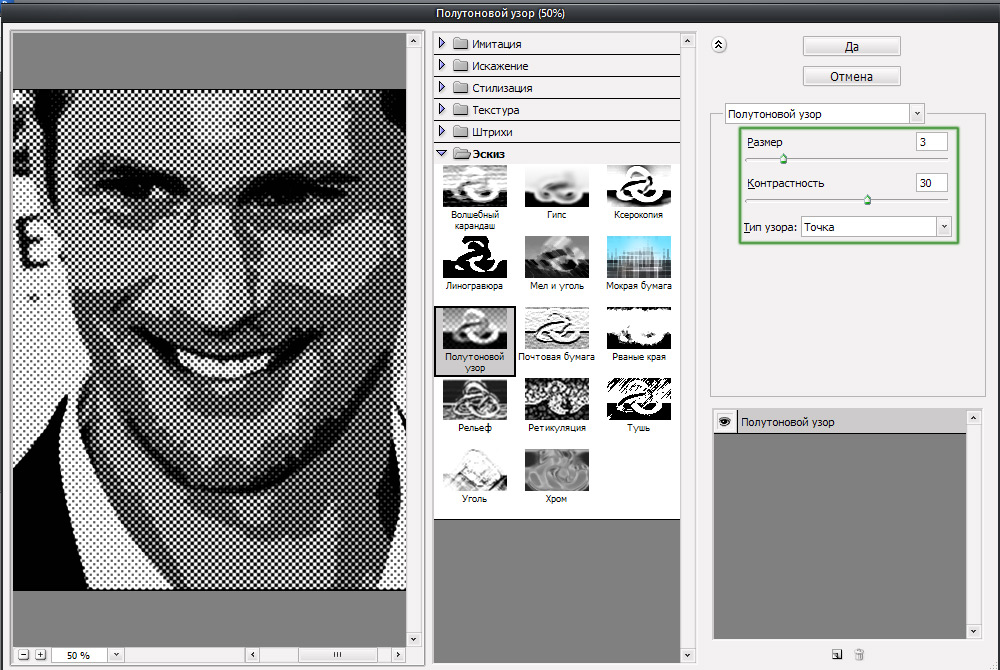Screen dimensions: 1000x670
Task: Click the zoom in plus button
Action: point(40,655)
